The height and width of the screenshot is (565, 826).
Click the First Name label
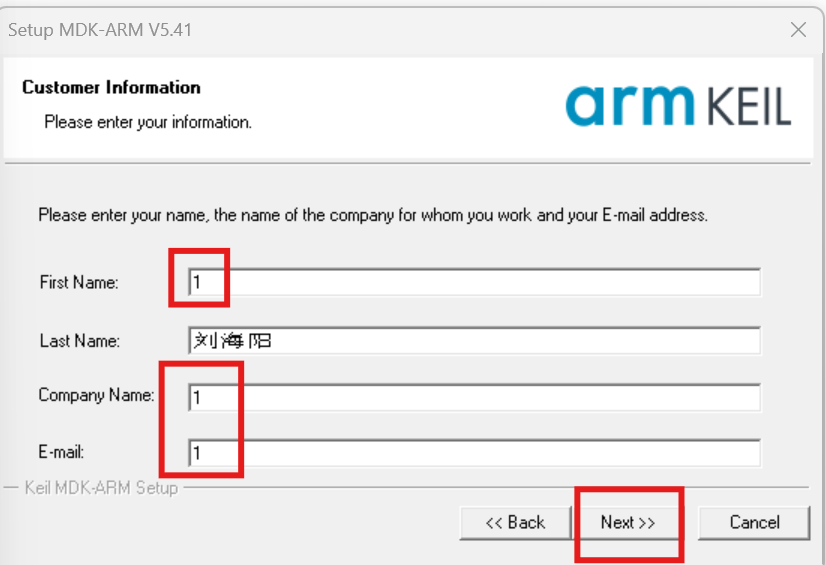click(79, 282)
